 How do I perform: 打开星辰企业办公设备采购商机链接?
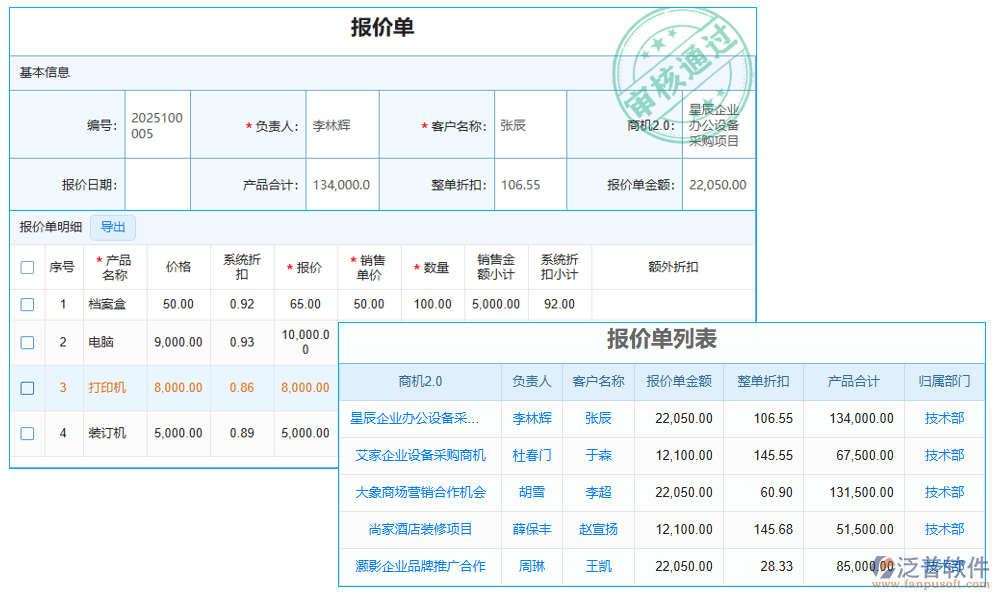pos(417,418)
